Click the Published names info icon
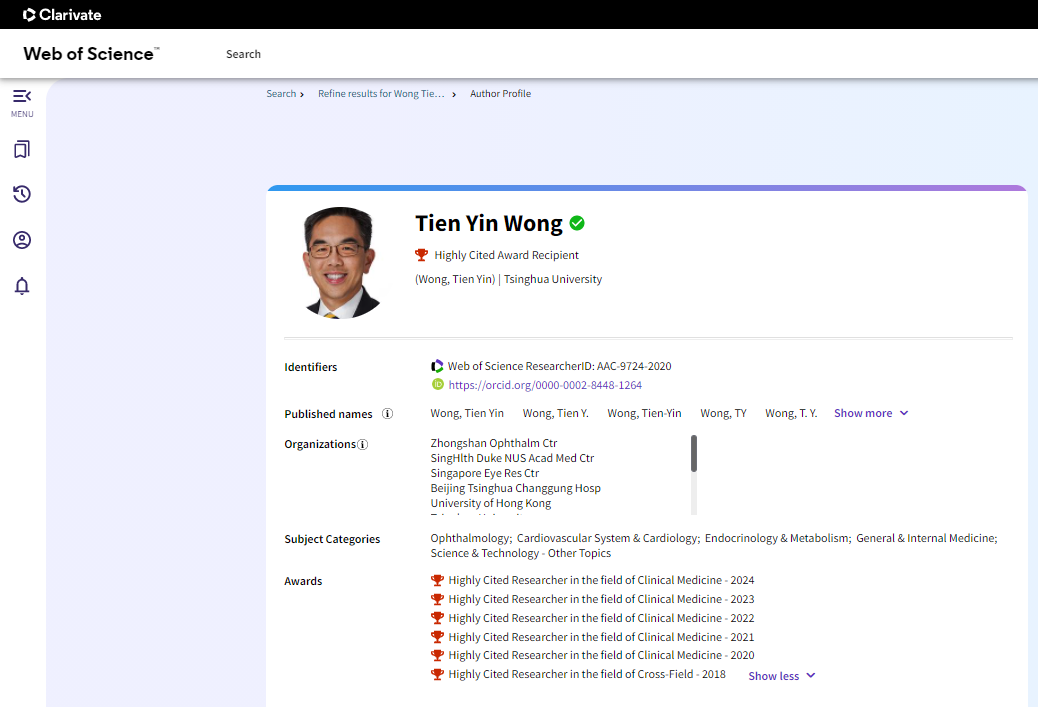1038x707 pixels. point(387,414)
